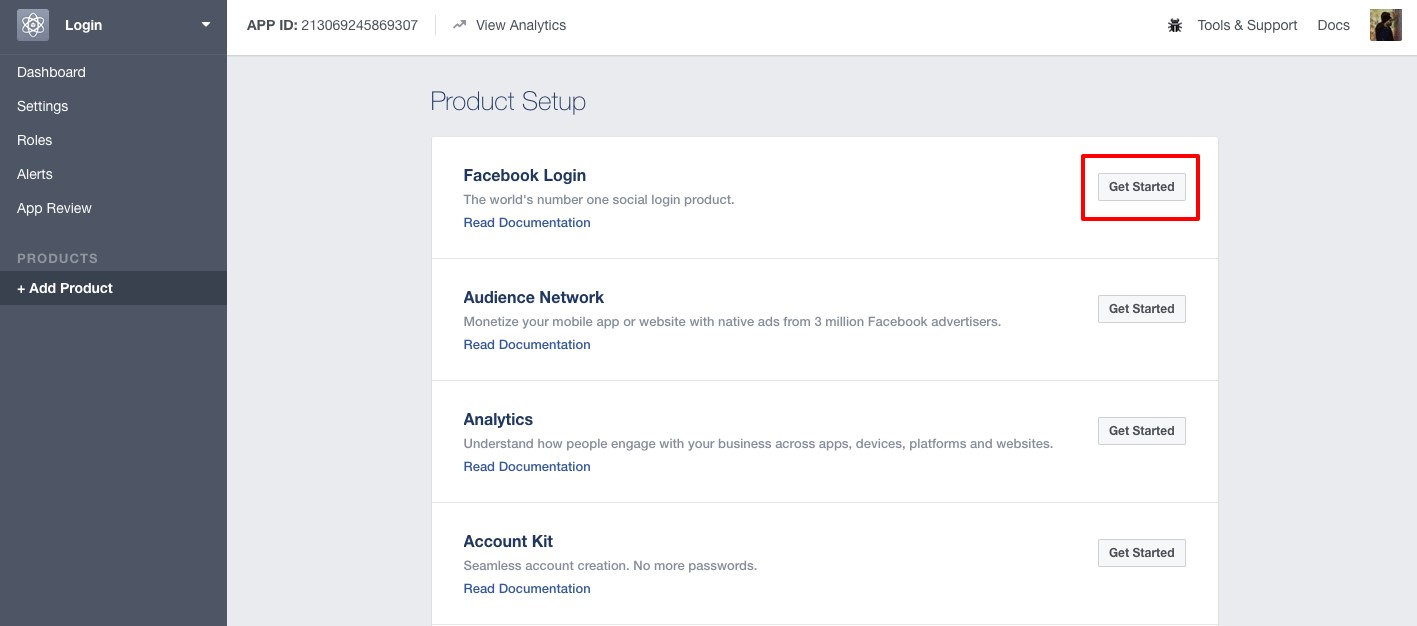This screenshot has width=1417, height=626.
Task: Open Tools & Support menu
Action: [1247, 25]
